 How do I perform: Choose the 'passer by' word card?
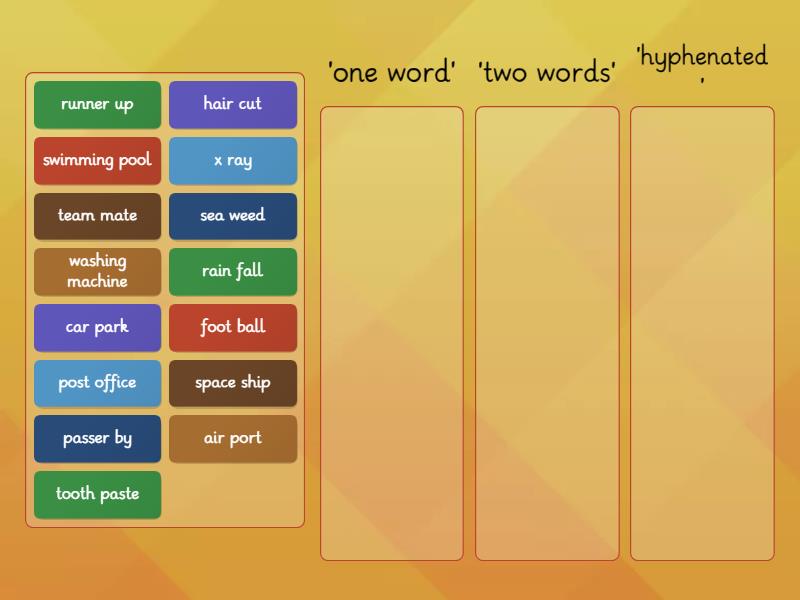(97, 438)
